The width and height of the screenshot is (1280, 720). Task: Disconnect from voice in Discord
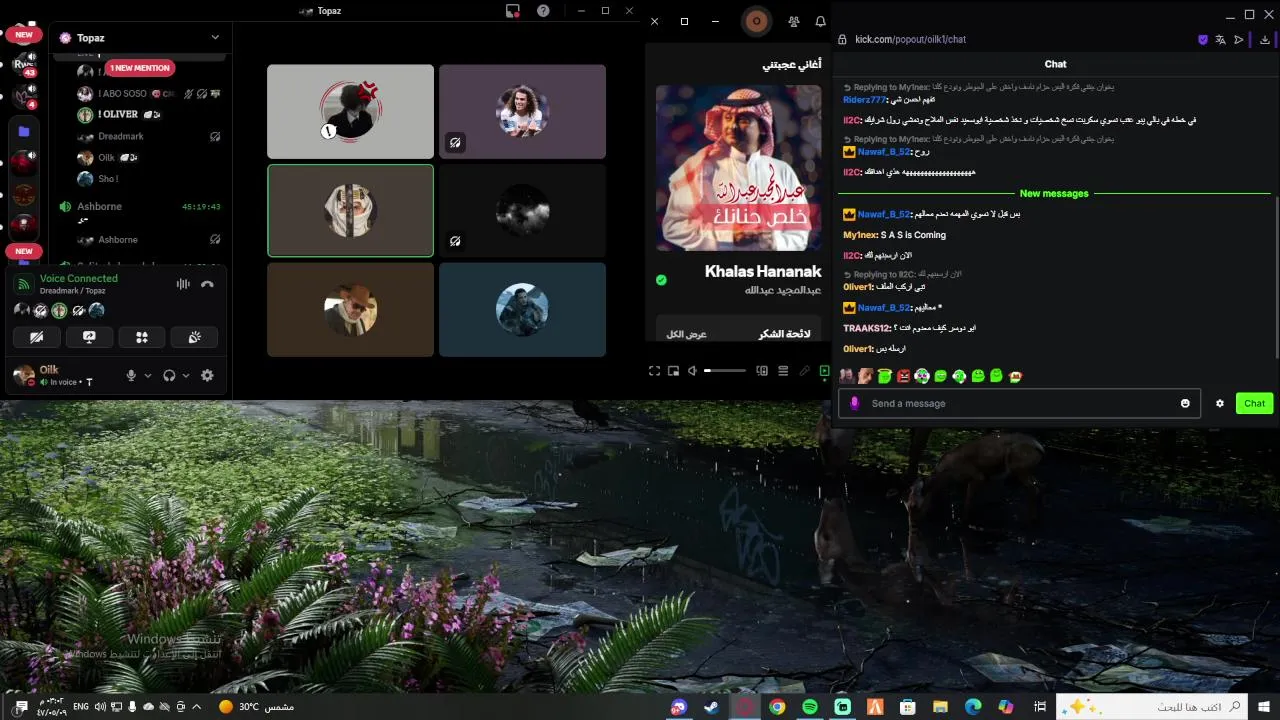click(x=207, y=284)
